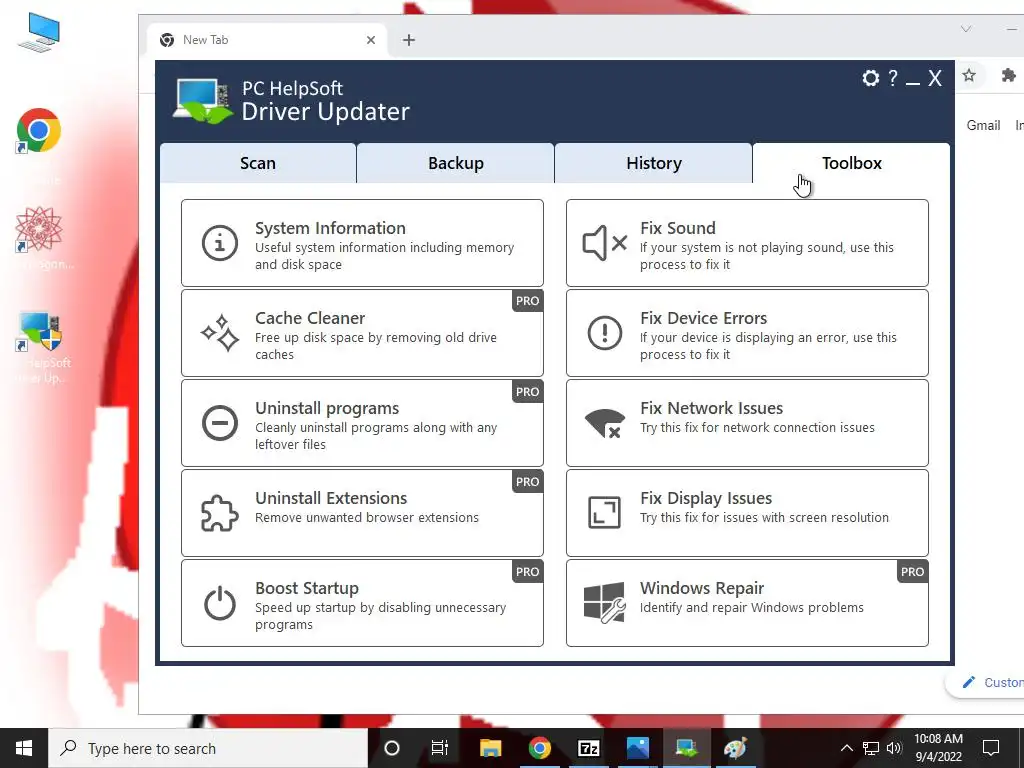Switch to the Scan tab

click(x=258, y=163)
